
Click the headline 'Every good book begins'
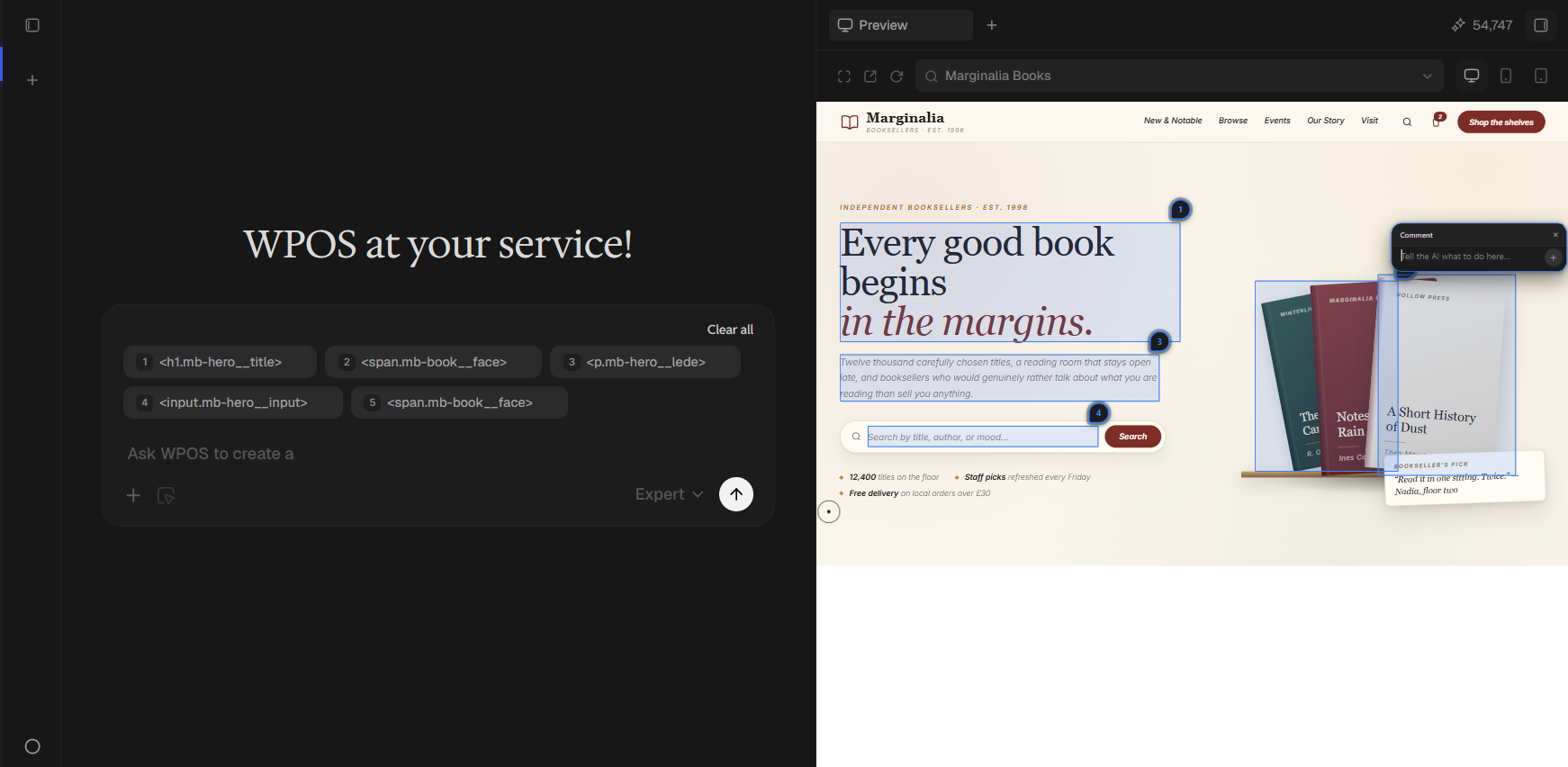tap(978, 263)
